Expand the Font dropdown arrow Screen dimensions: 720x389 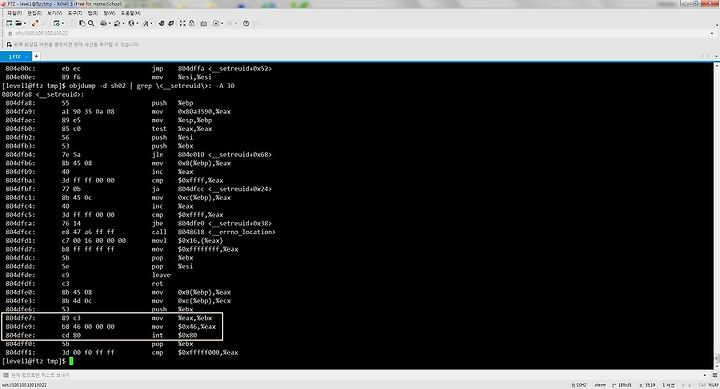(x=152, y=23)
